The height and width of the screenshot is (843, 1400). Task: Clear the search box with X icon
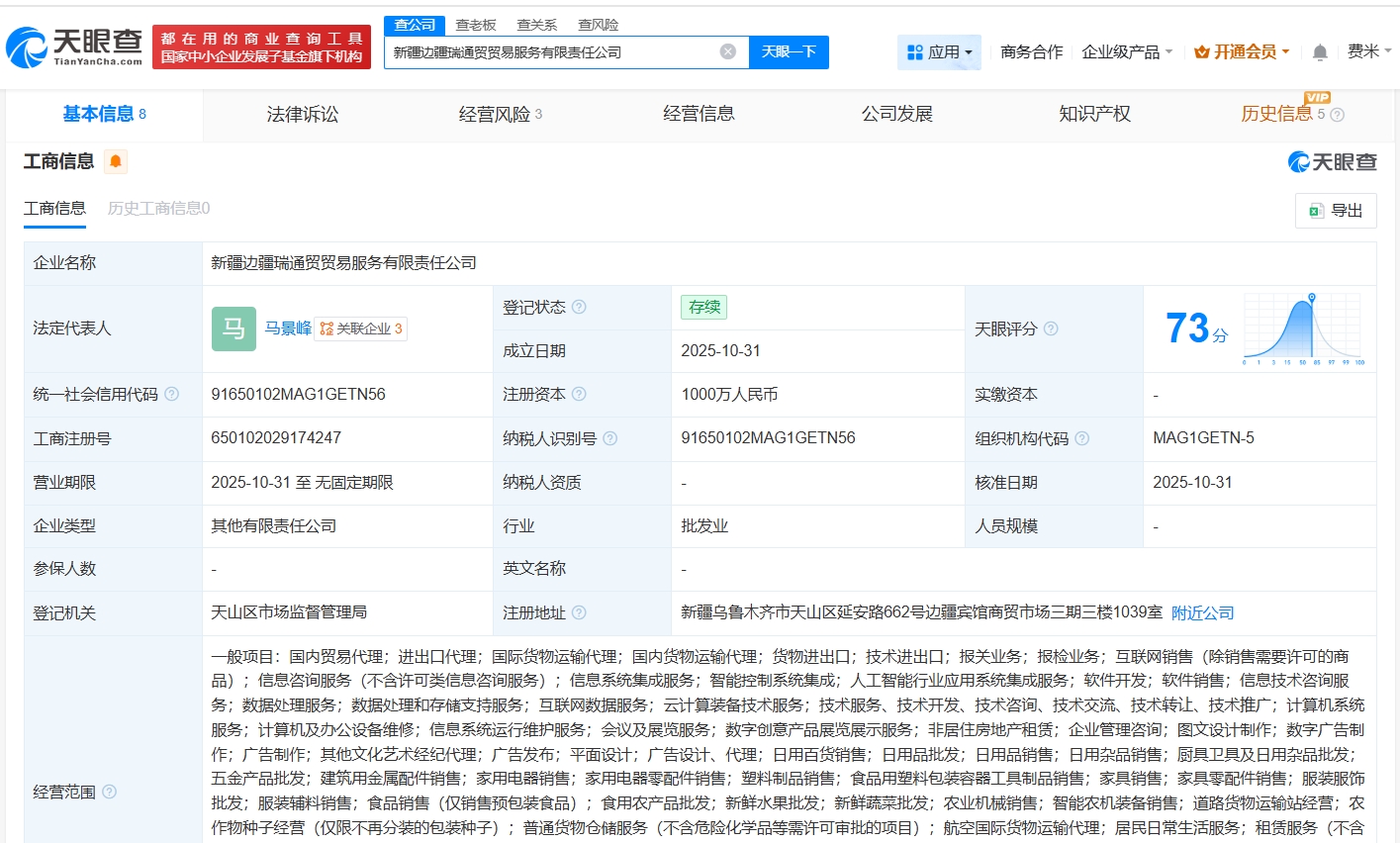(727, 51)
